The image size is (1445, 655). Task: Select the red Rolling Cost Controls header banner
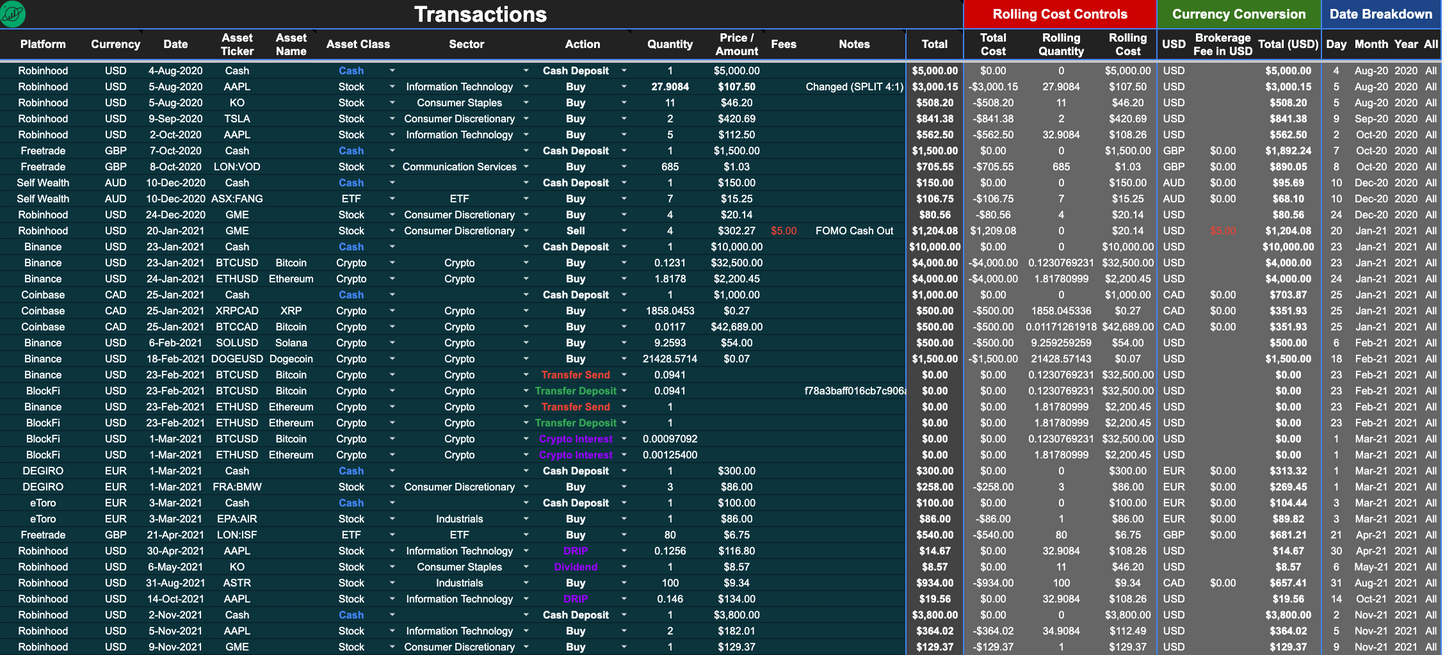[x=1060, y=14]
